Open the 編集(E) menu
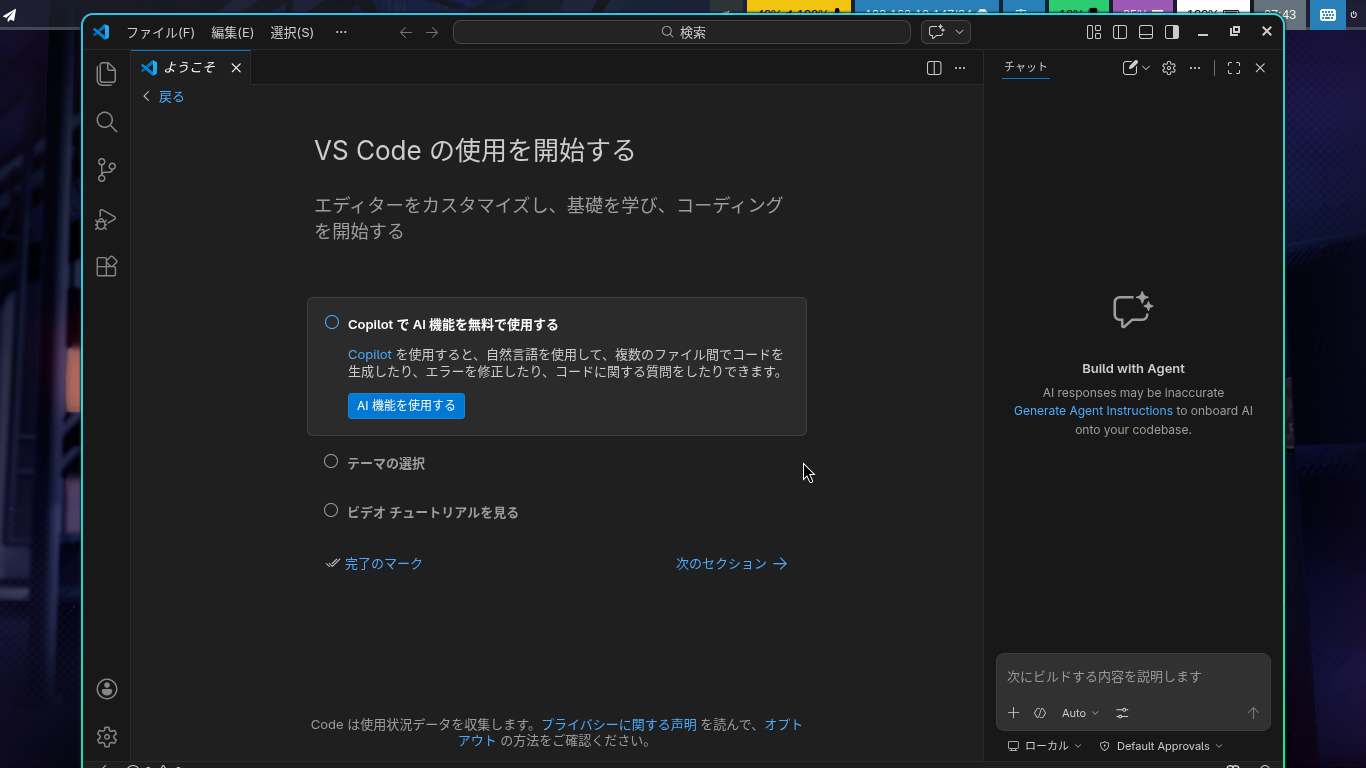Viewport: 1366px width, 768px height. coord(232,32)
